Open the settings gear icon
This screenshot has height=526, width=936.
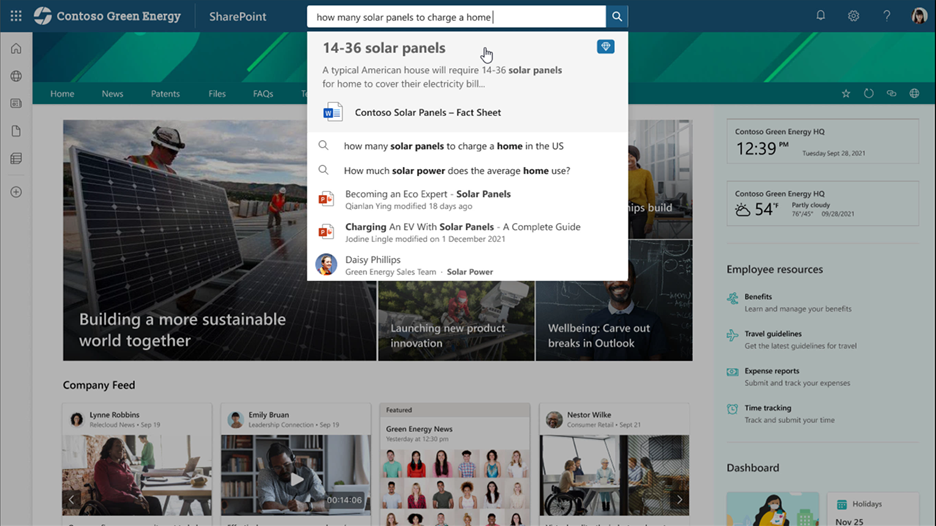click(x=853, y=16)
